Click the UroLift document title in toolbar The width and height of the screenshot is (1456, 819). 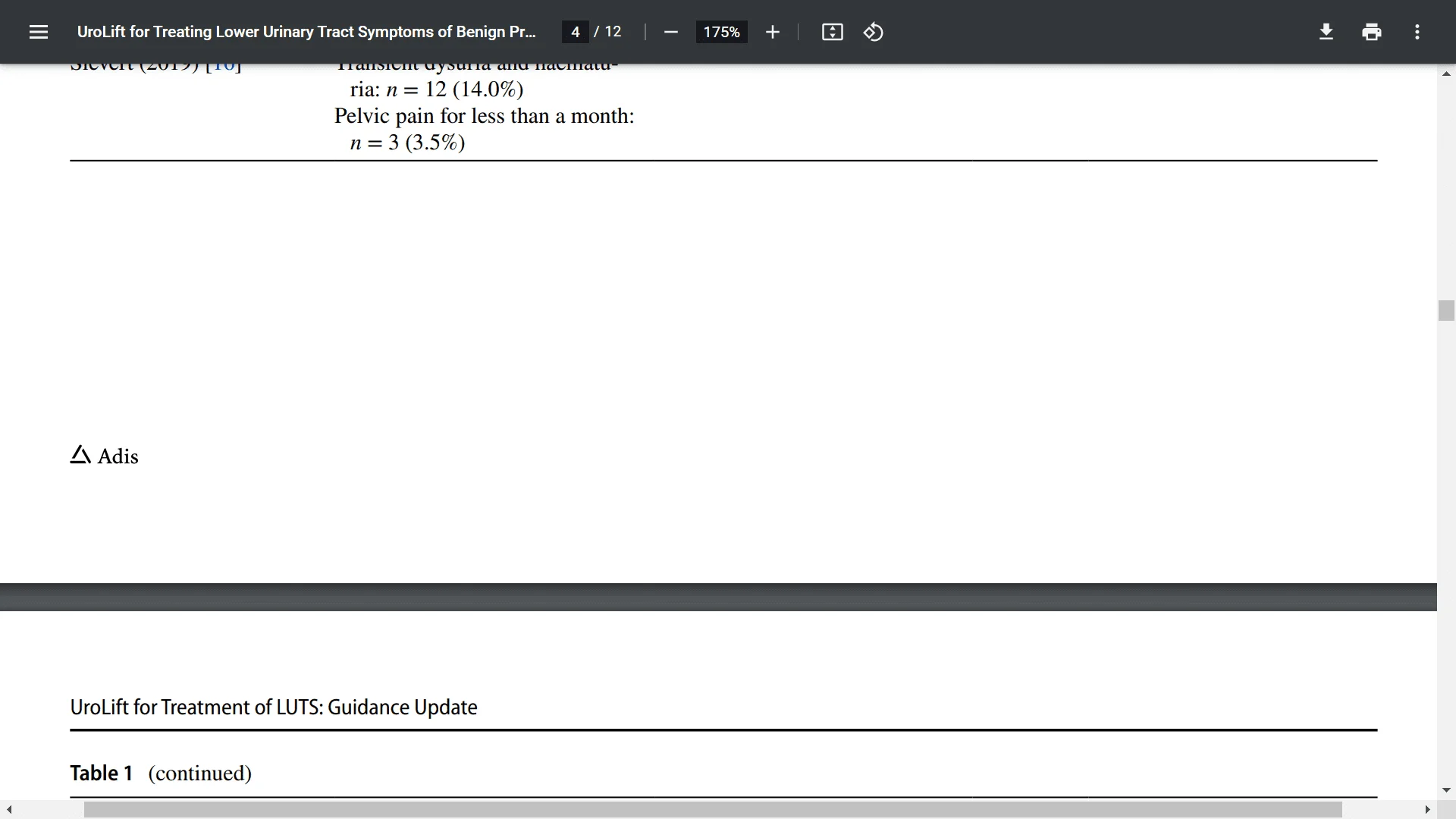point(306,32)
